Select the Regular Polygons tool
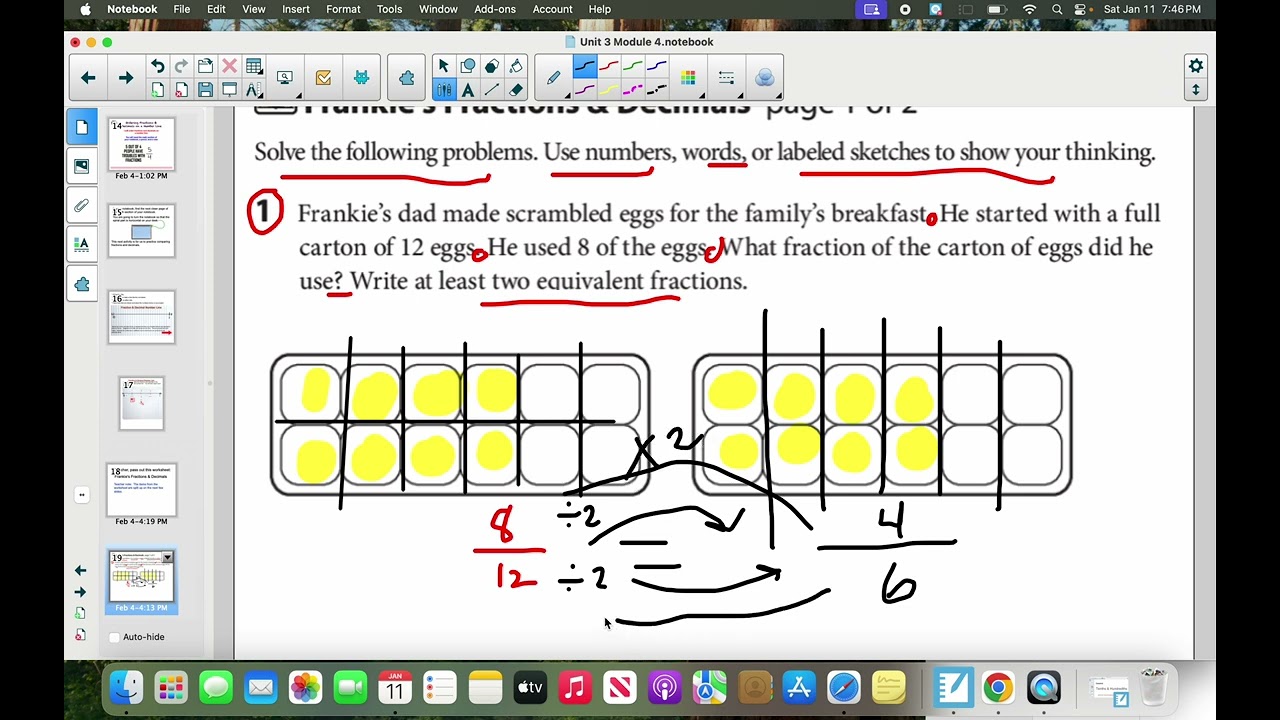The height and width of the screenshot is (720, 1280). point(491,66)
